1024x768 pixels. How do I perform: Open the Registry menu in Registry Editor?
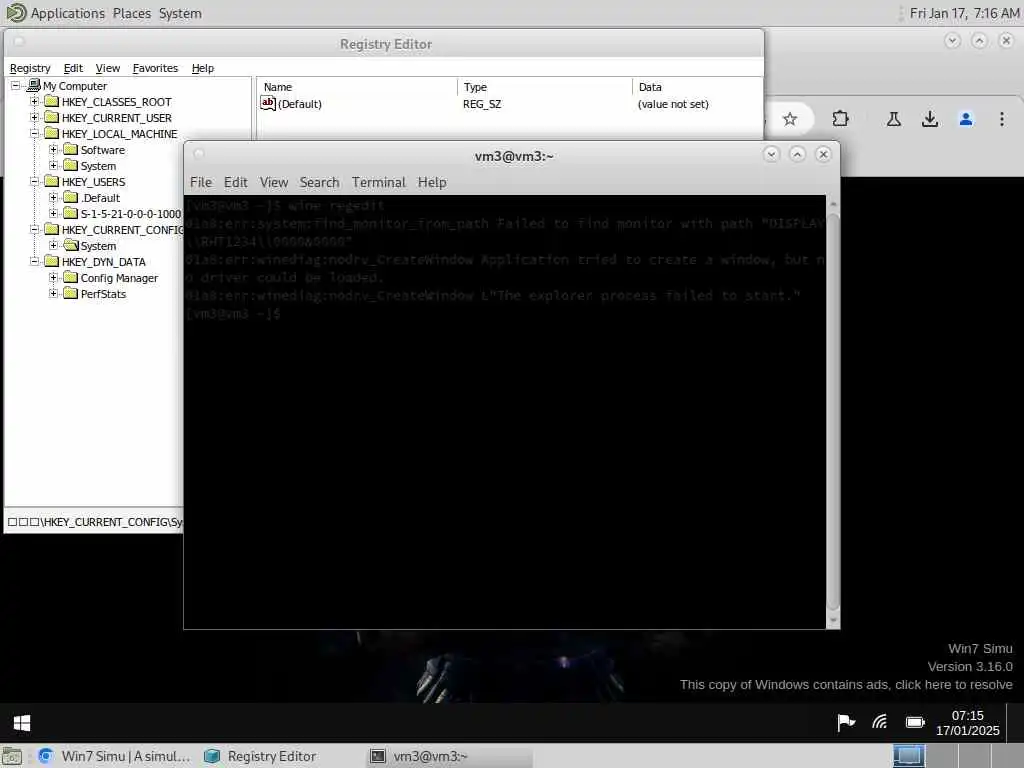(x=30, y=68)
